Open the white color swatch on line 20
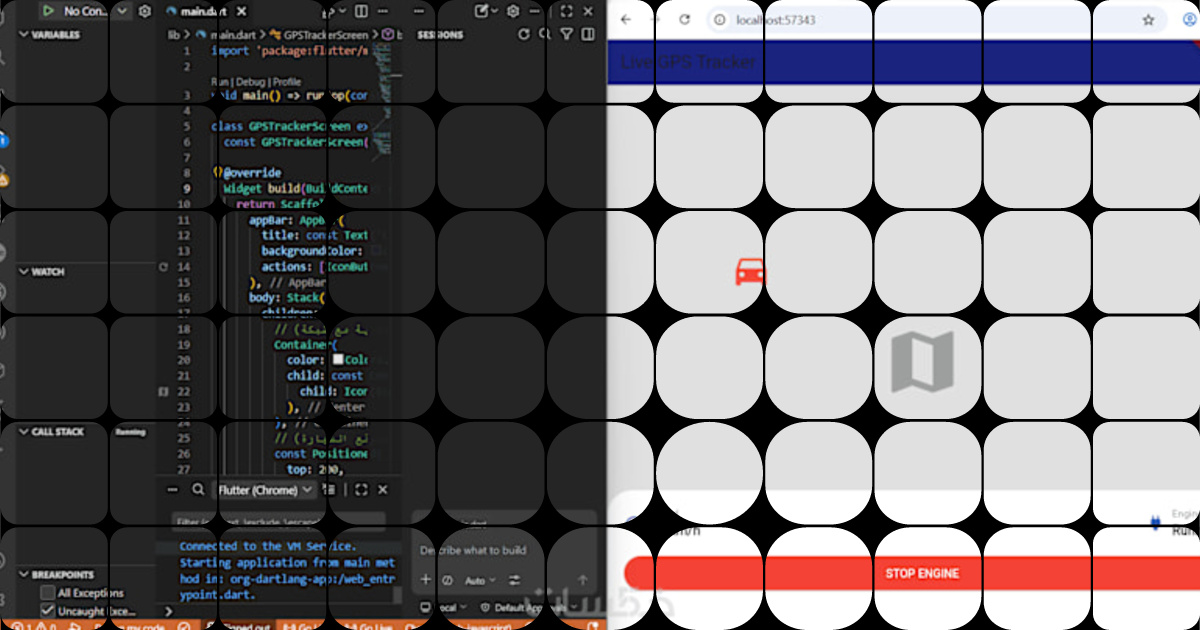Screen dimensions: 1200x630 click(x=338, y=359)
